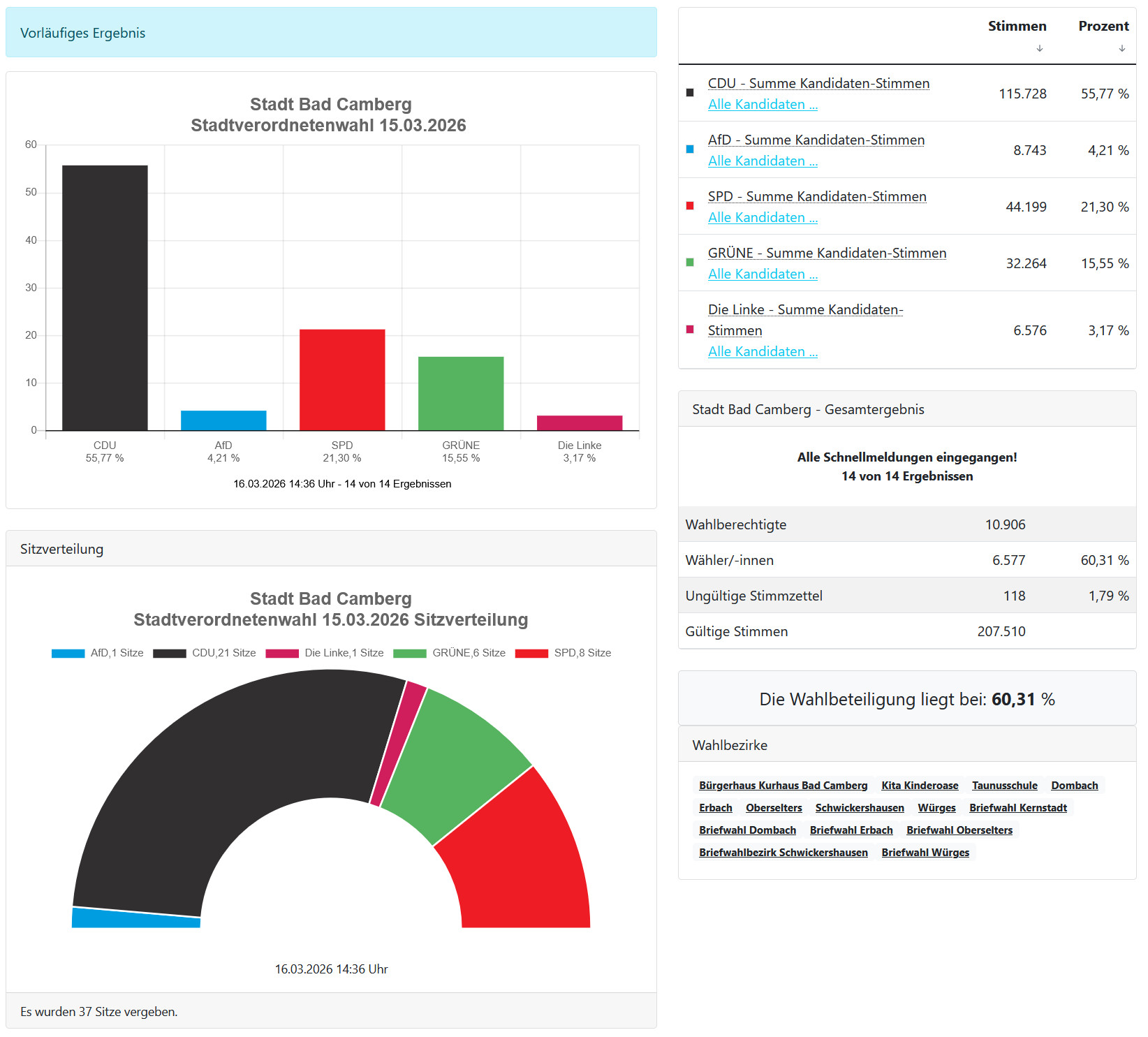The height and width of the screenshot is (1037, 1148).
Task: Toggle CDU,21 Sitze legend entry
Action: (x=205, y=653)
